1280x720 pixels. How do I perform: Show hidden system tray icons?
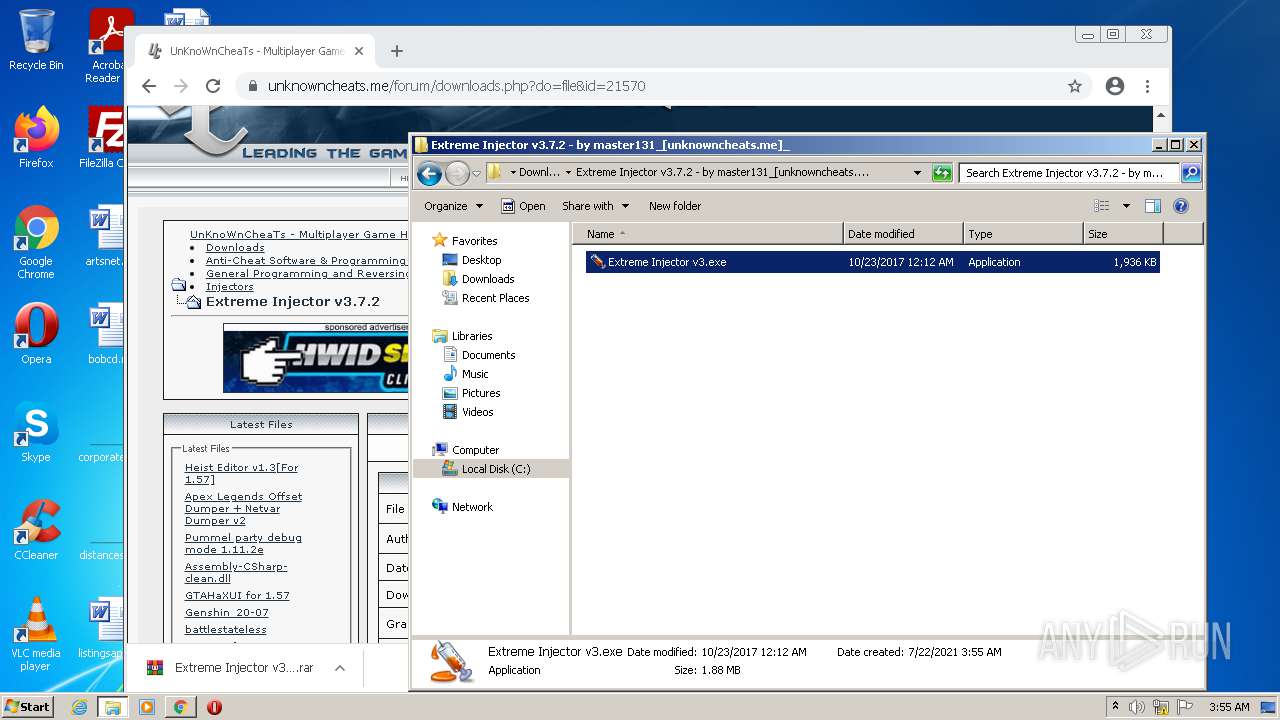point(1115,707)
